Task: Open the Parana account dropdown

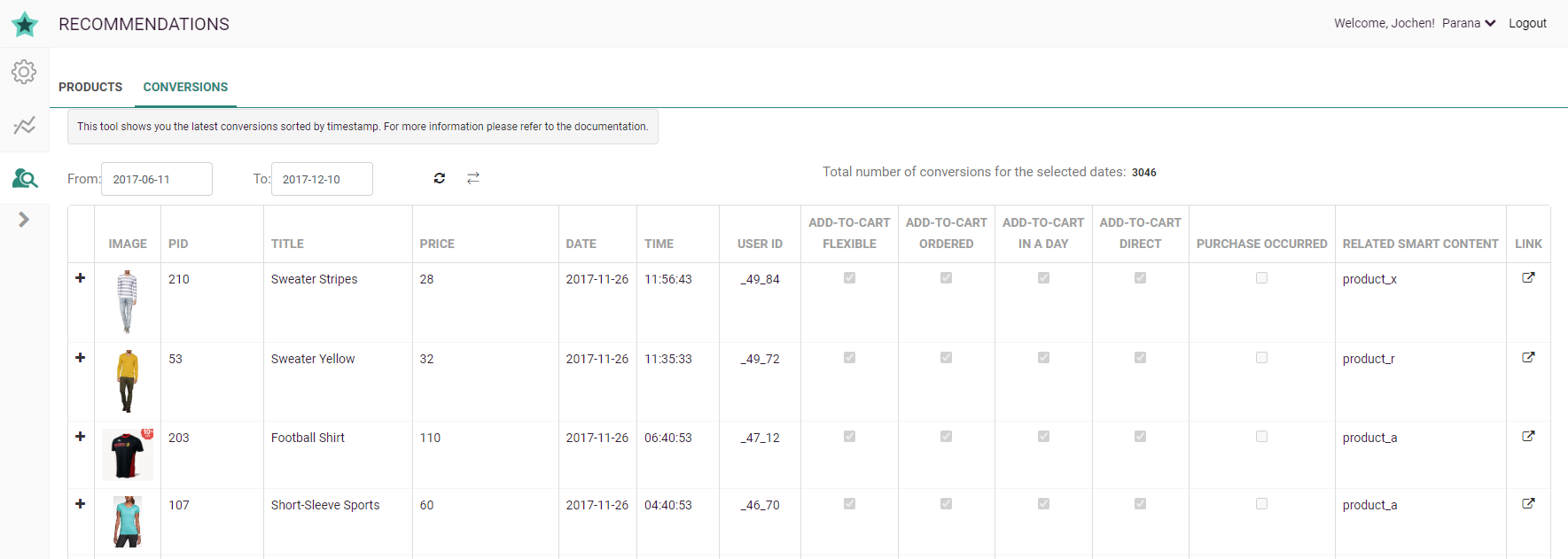Action: 1468,23
